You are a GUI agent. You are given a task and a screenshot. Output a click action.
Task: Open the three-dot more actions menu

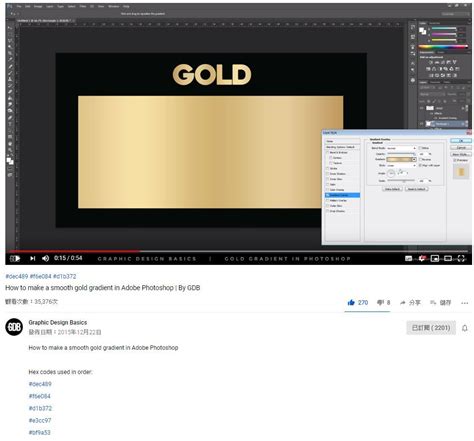pyautogui.click(x=465, y=303)
